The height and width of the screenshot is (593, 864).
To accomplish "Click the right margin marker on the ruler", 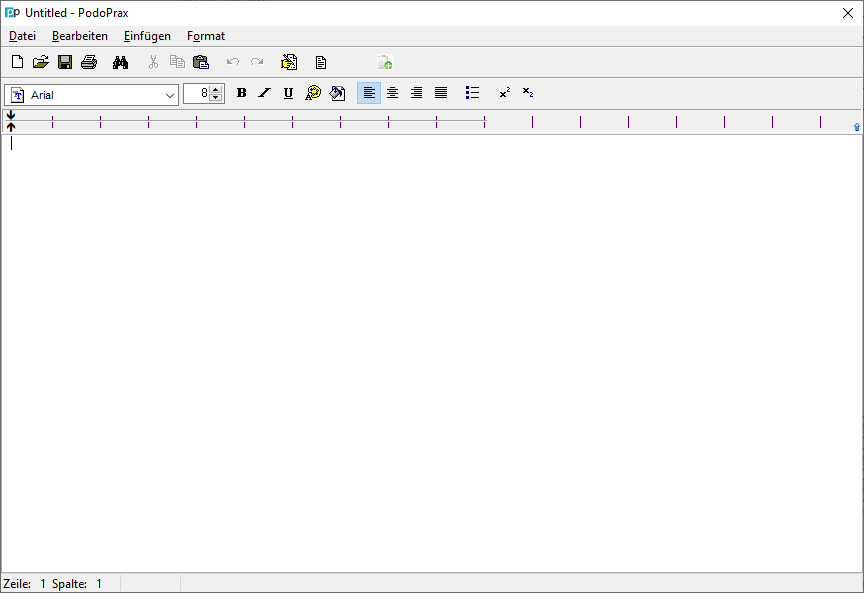I will [857, 127].
